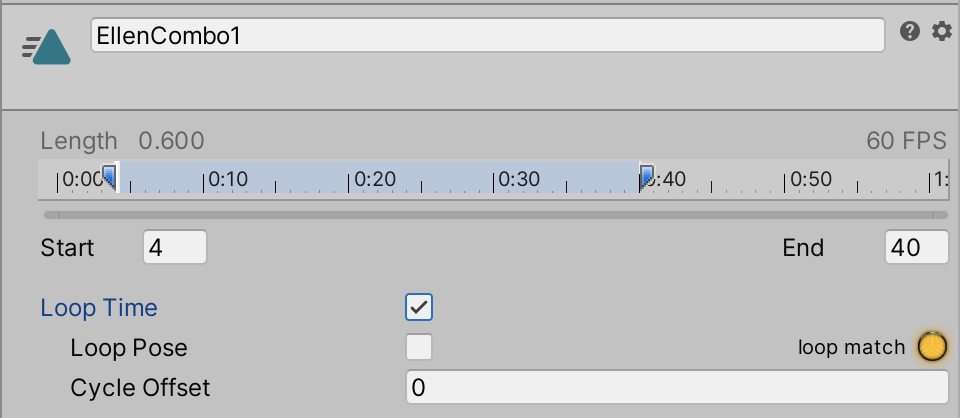Enable the Loop Pose checkbox
960x418 pixels.
coord(419,347)
